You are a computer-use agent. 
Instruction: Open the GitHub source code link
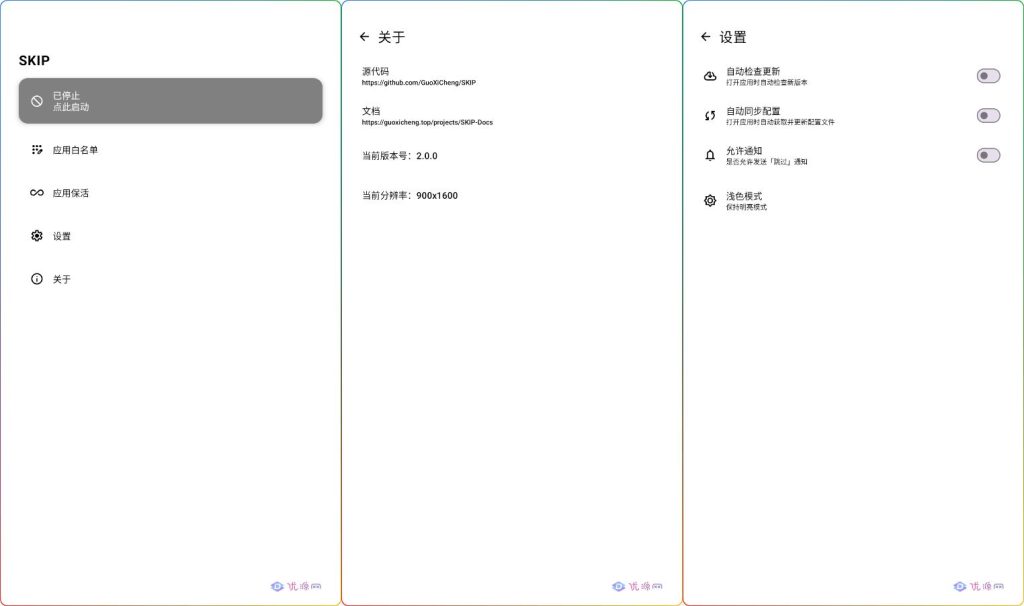(419, 83)
